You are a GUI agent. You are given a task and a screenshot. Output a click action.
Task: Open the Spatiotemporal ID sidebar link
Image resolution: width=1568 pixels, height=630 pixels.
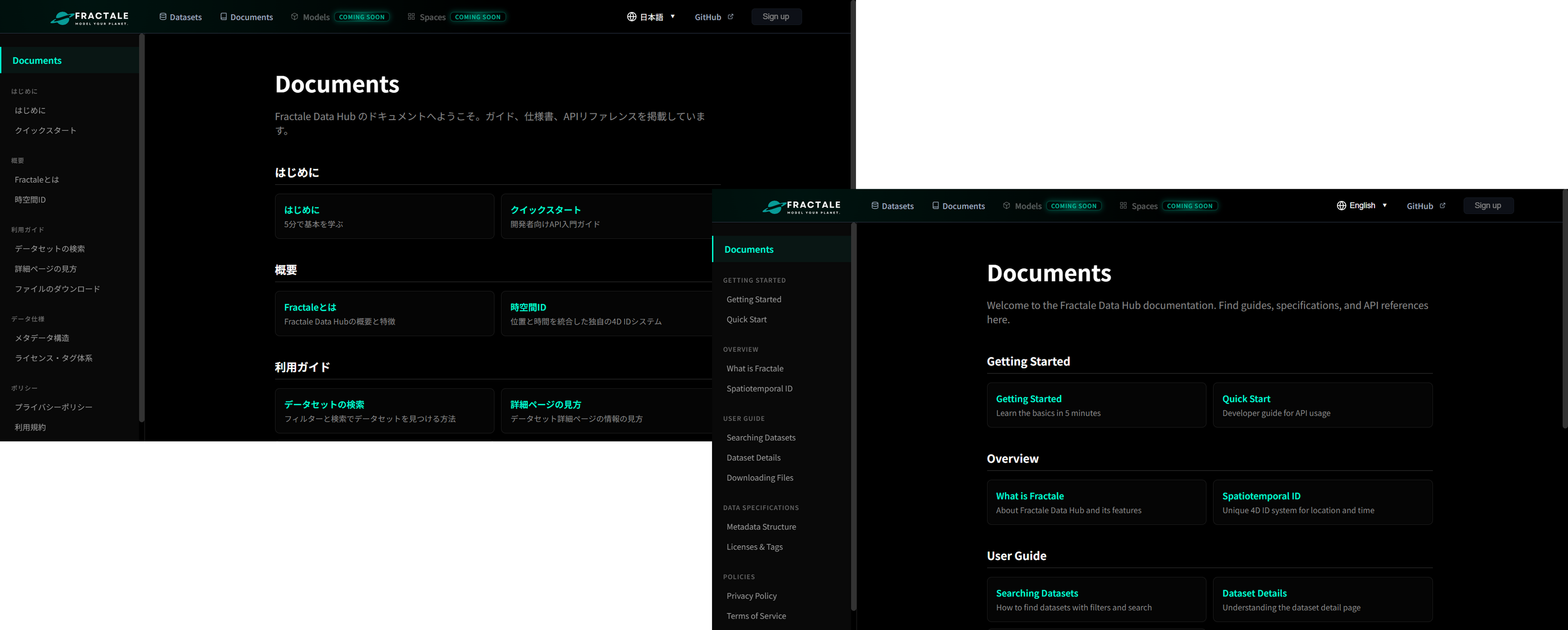pyautogui.click(x=759, y=389)
